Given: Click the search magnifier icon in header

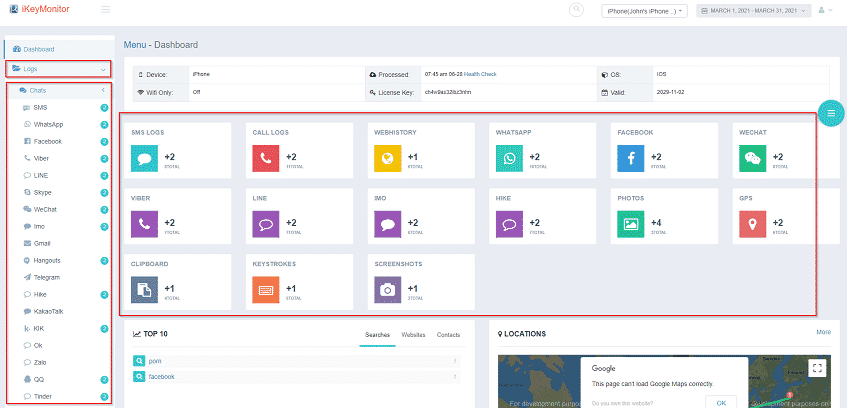Looking at the screenshot, I should tap(576, 10).
